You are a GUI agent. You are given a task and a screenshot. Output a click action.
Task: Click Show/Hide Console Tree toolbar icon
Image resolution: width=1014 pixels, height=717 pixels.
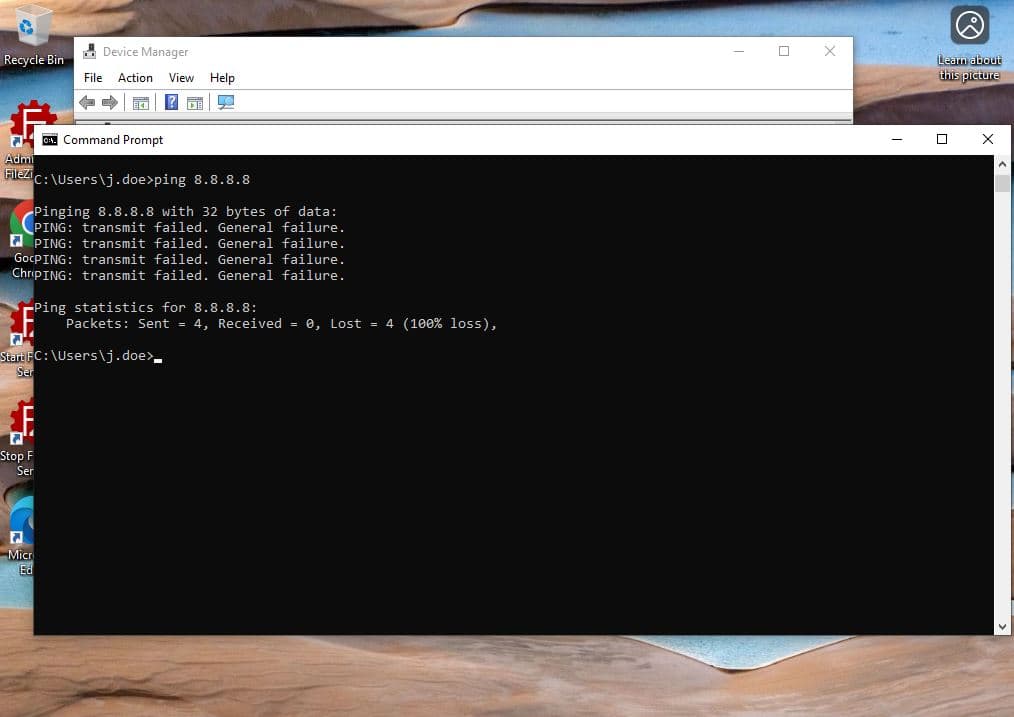pyautogui.click(x=141, y=103)
